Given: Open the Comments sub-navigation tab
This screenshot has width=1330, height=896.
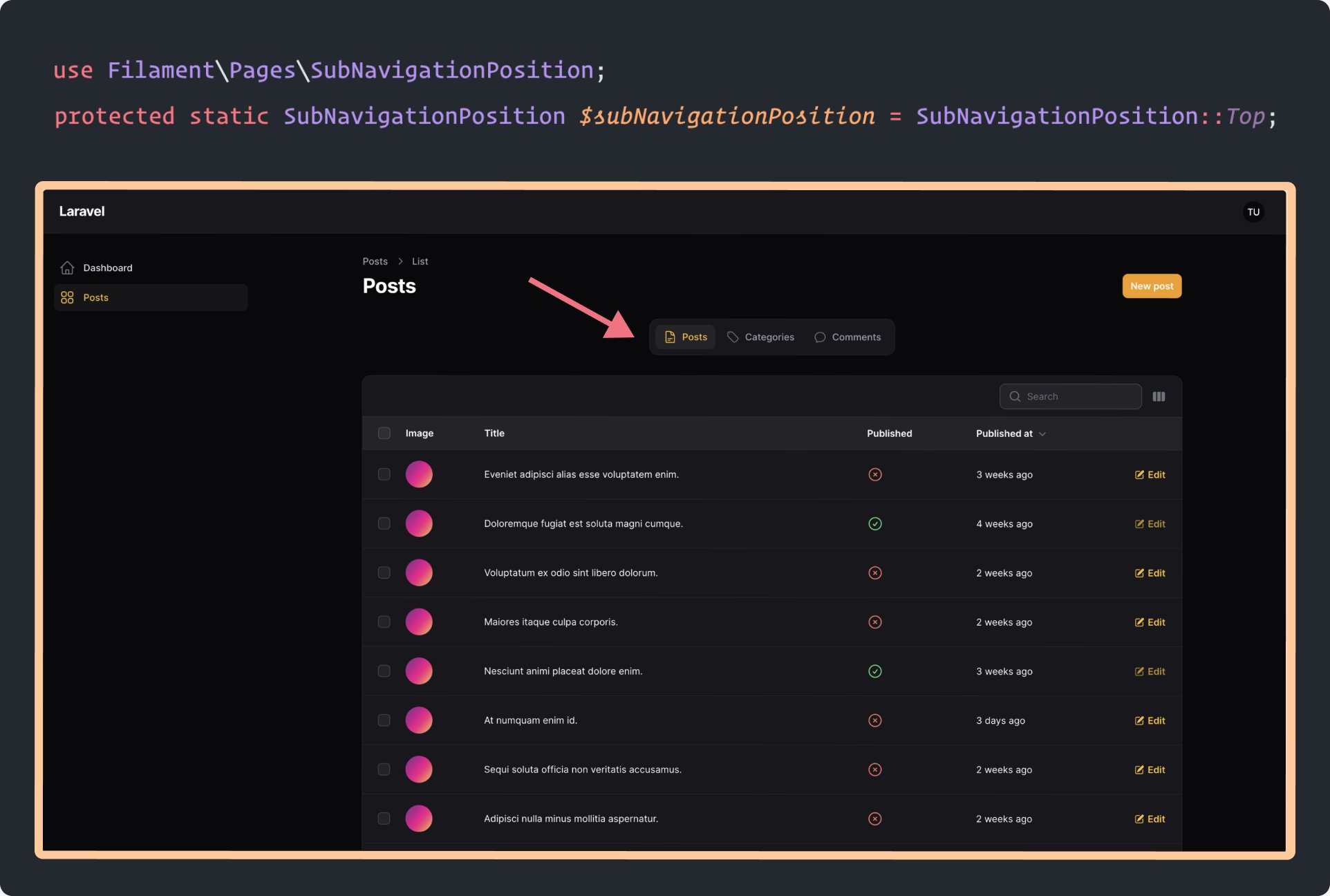Looking at the screenshot, I should click(x=856, y=337).
